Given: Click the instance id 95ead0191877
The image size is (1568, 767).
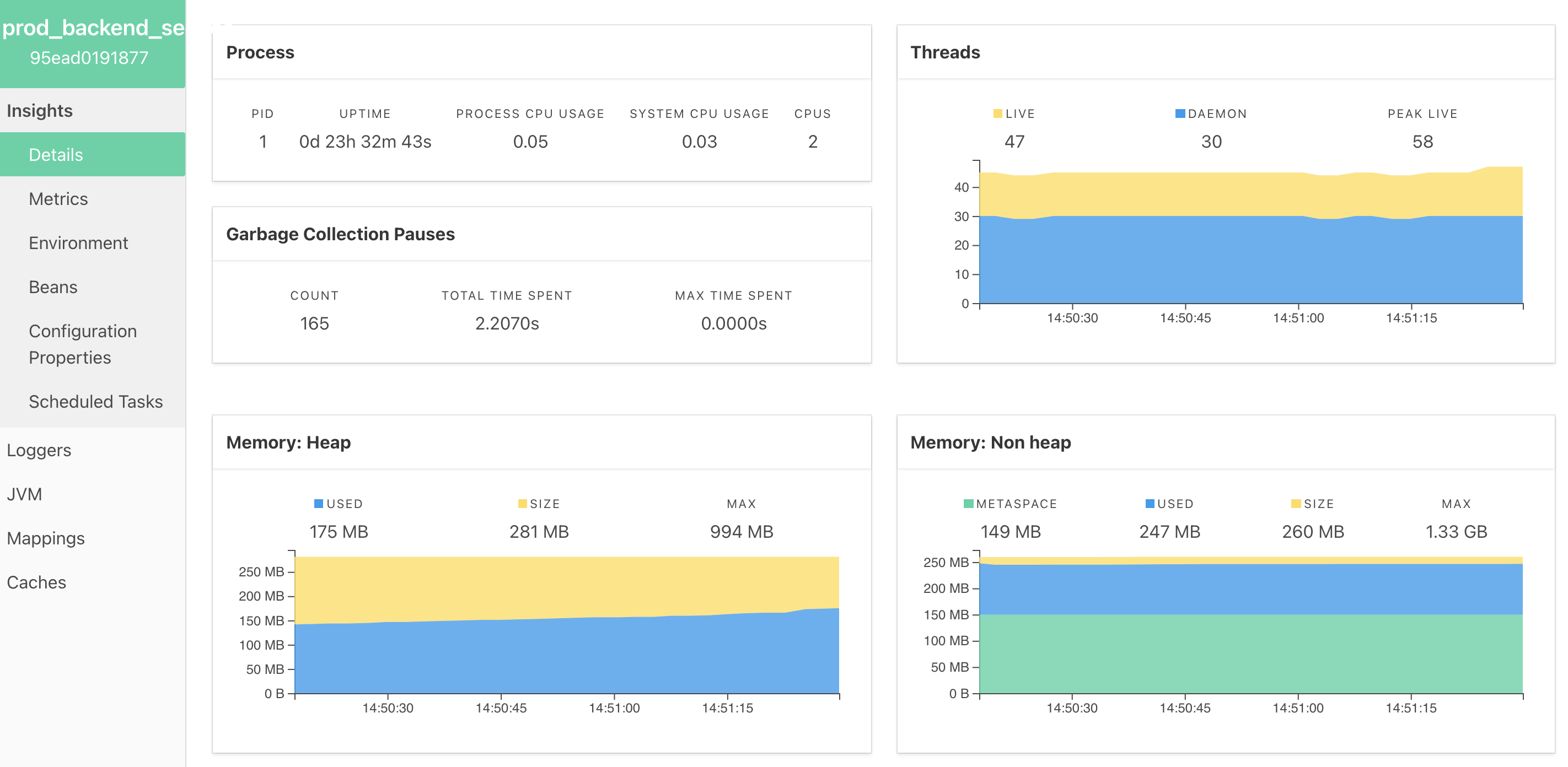Looking at the screenshot, I should (89, 58).
